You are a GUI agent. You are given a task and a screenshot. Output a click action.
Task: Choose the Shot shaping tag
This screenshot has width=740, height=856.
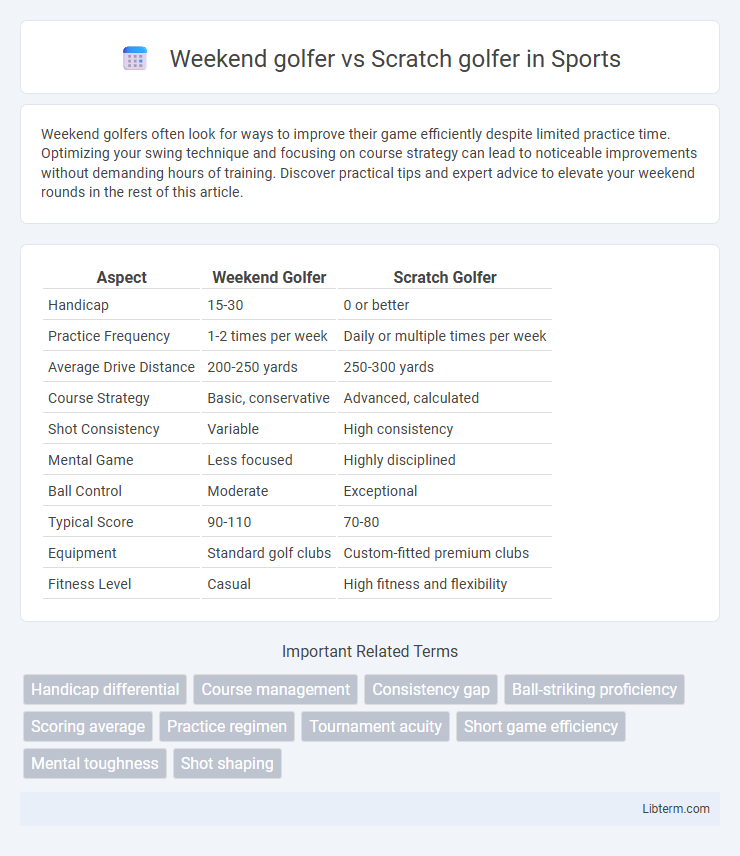click(227, 763)
